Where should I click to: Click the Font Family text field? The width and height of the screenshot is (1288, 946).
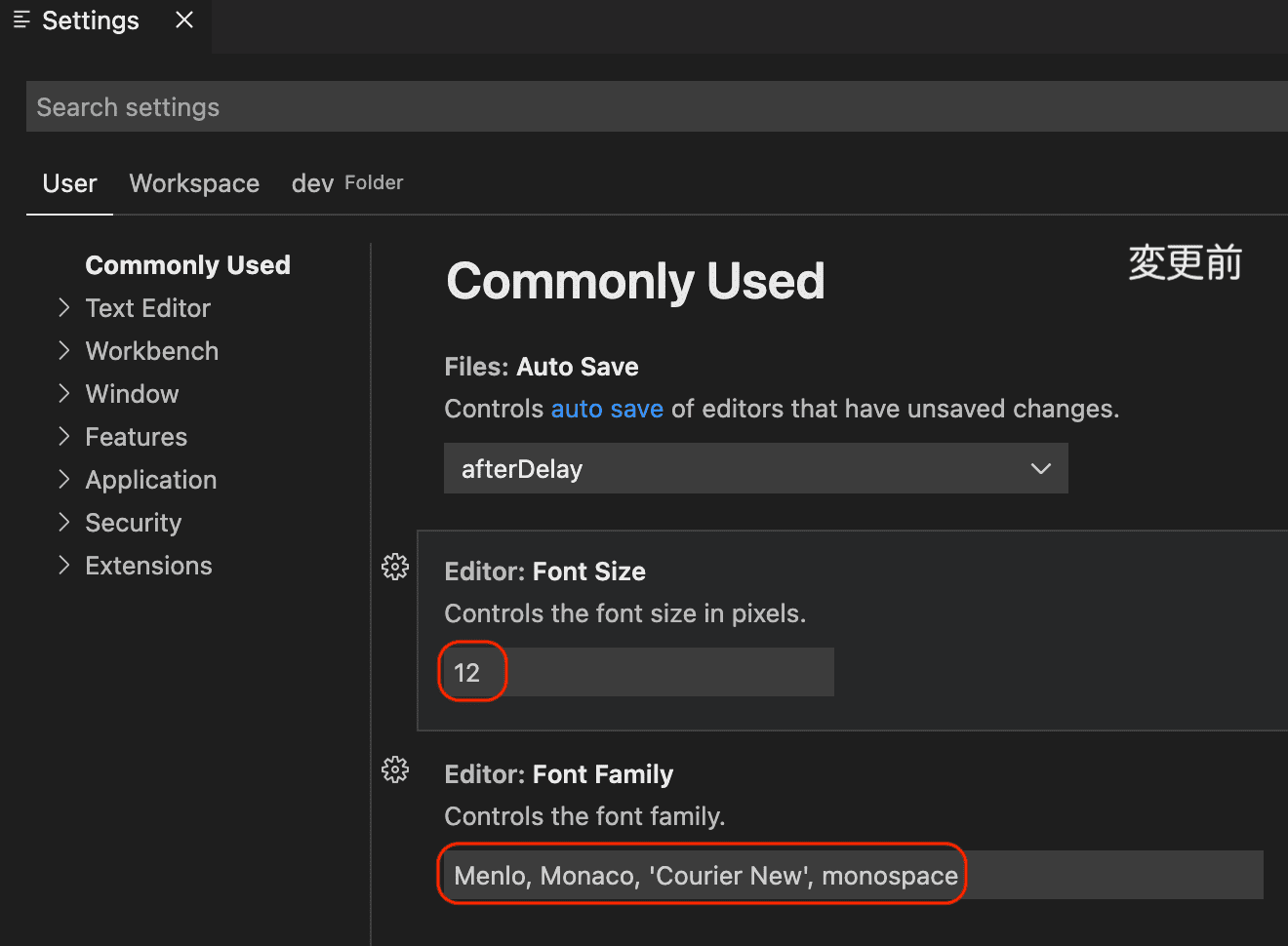click(853, 876)
